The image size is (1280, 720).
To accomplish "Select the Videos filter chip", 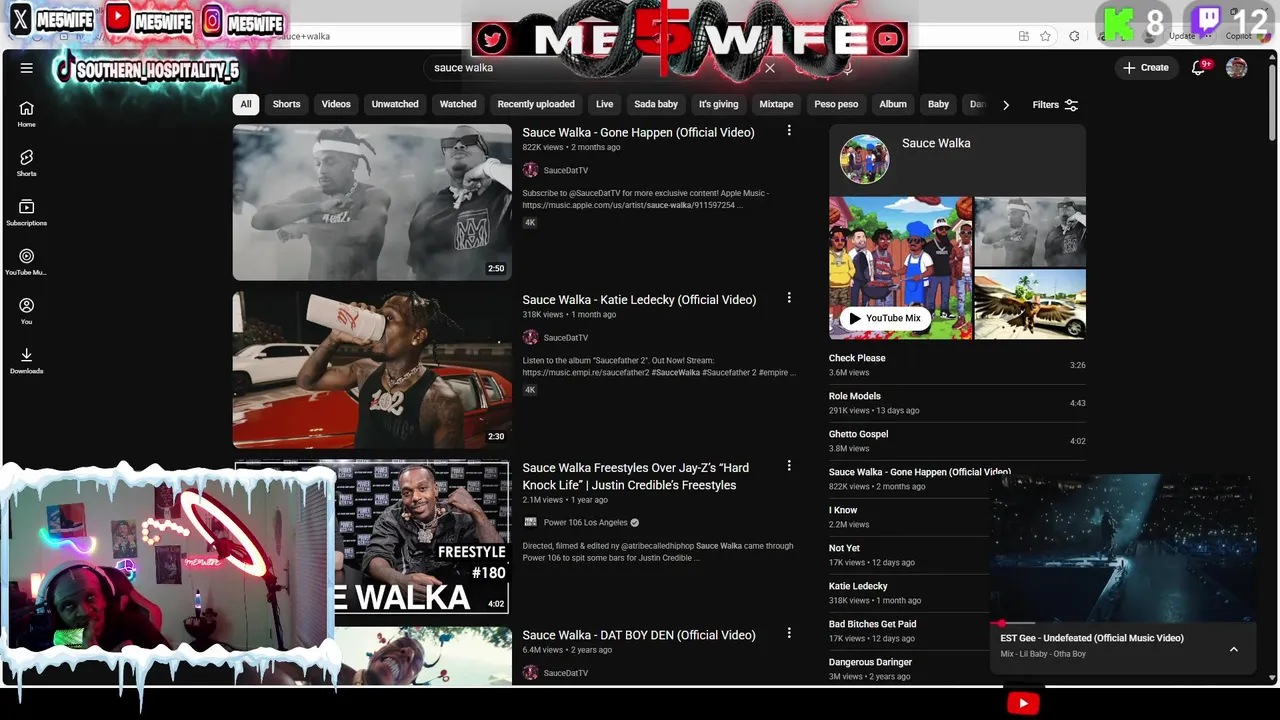I will click(336, 104).
